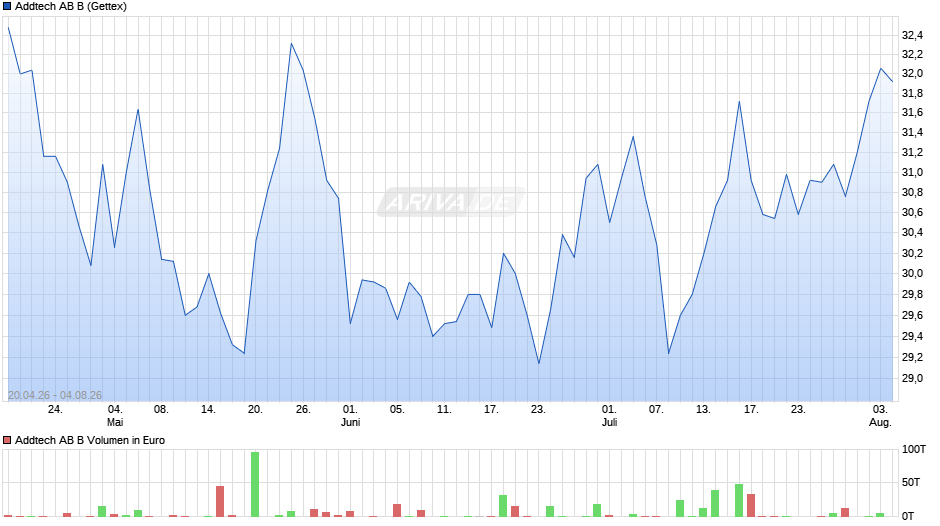Click the '14.' date axis label
940x526 pixels.
(x=208, y=410)
